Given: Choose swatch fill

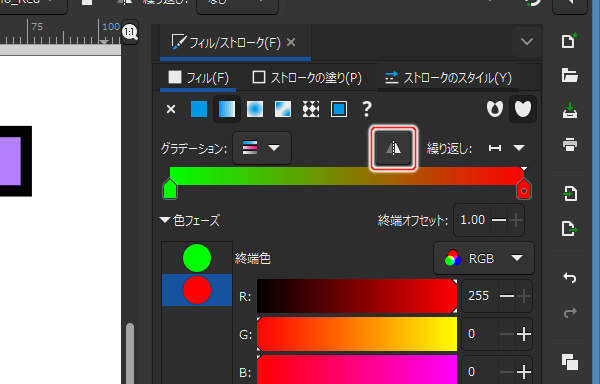Looking at the screenshot, I should [339, 109].
